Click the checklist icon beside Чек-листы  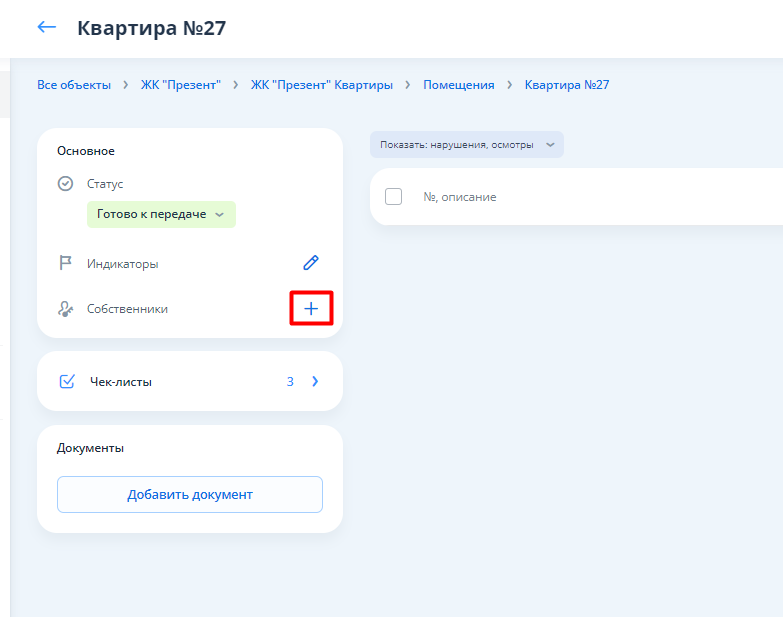pyautogui.click(x=67, y=381)
